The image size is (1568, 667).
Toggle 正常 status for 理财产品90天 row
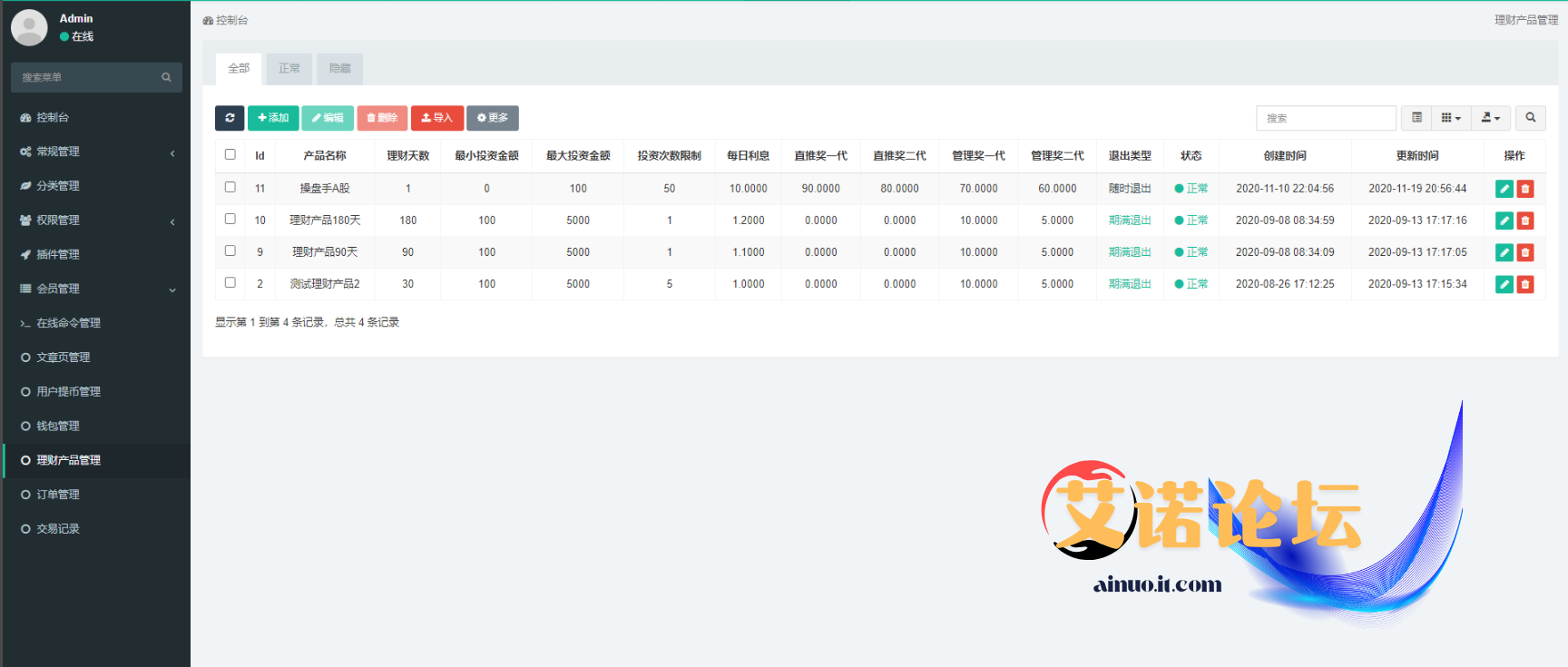1191,252
